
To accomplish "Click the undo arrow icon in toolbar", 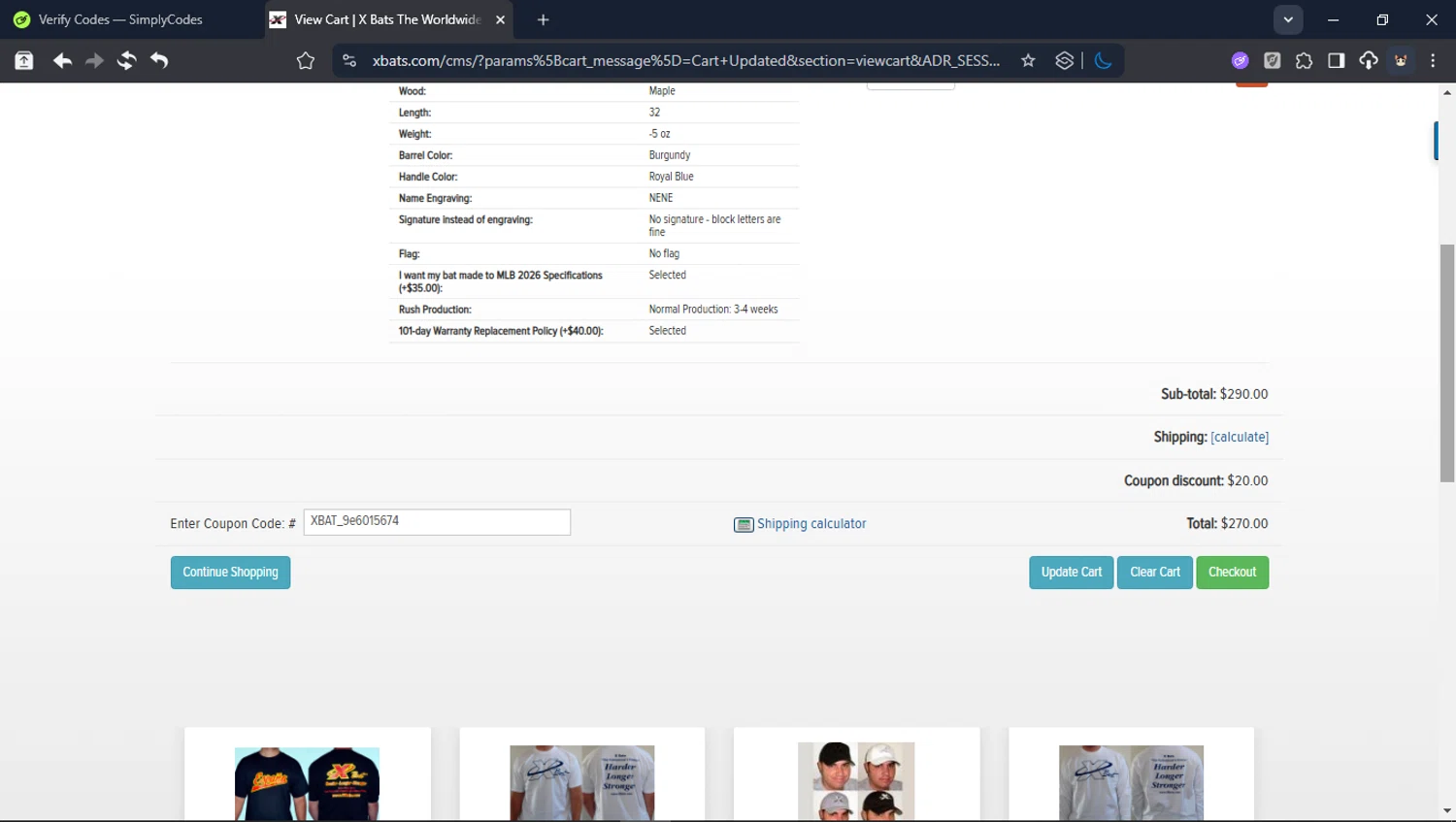I will tap(159, 61).
